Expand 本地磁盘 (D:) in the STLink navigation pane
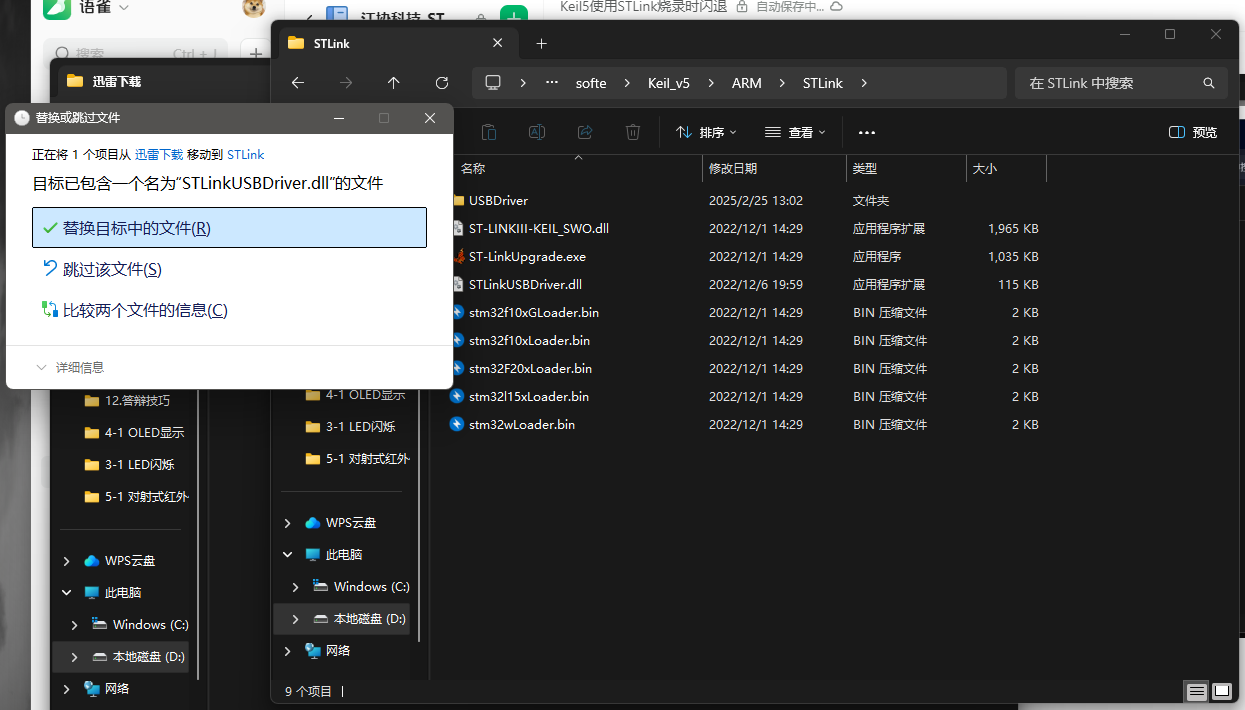This screenshot has width=1245, height=710. [x=296, y=619]
